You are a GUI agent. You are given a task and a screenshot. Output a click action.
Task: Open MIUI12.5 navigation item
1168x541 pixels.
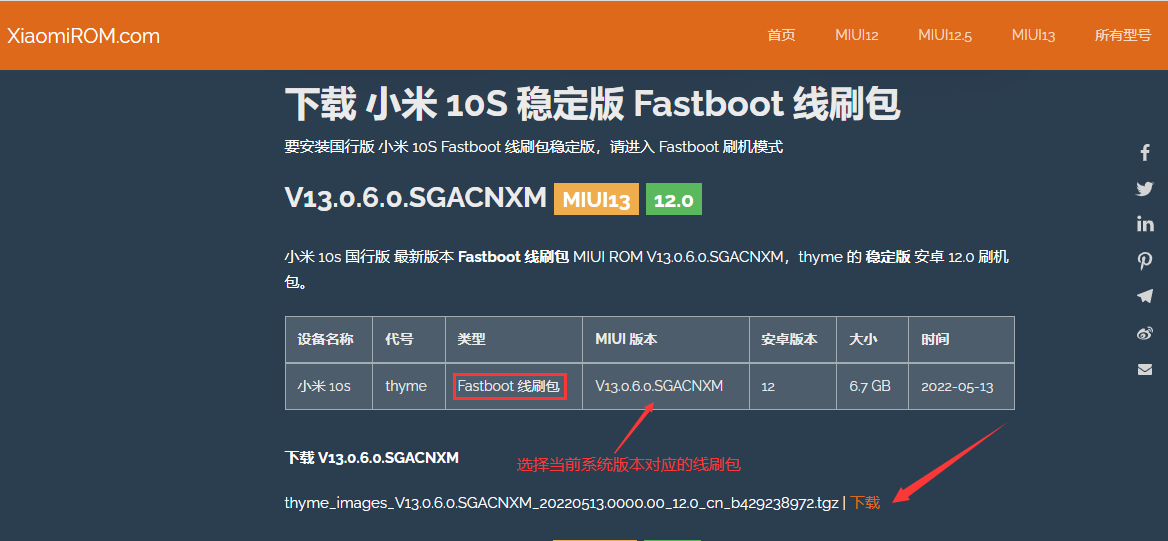pos(944,36)
